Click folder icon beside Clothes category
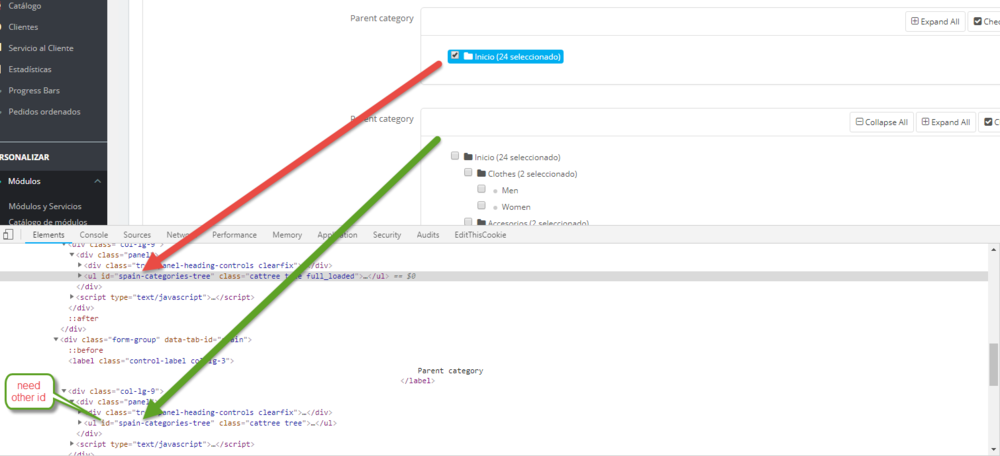This screenshot has height=456, width=1000. (482, 173)
